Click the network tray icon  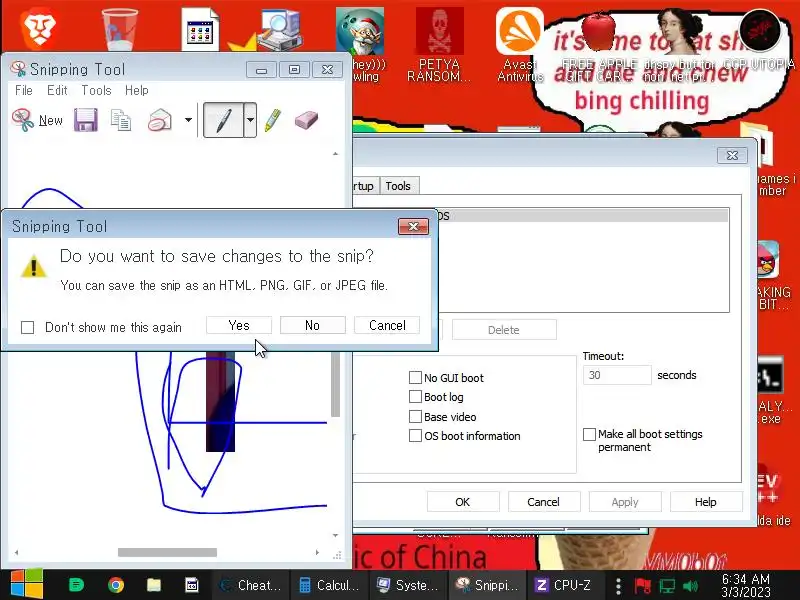(667, 586)
